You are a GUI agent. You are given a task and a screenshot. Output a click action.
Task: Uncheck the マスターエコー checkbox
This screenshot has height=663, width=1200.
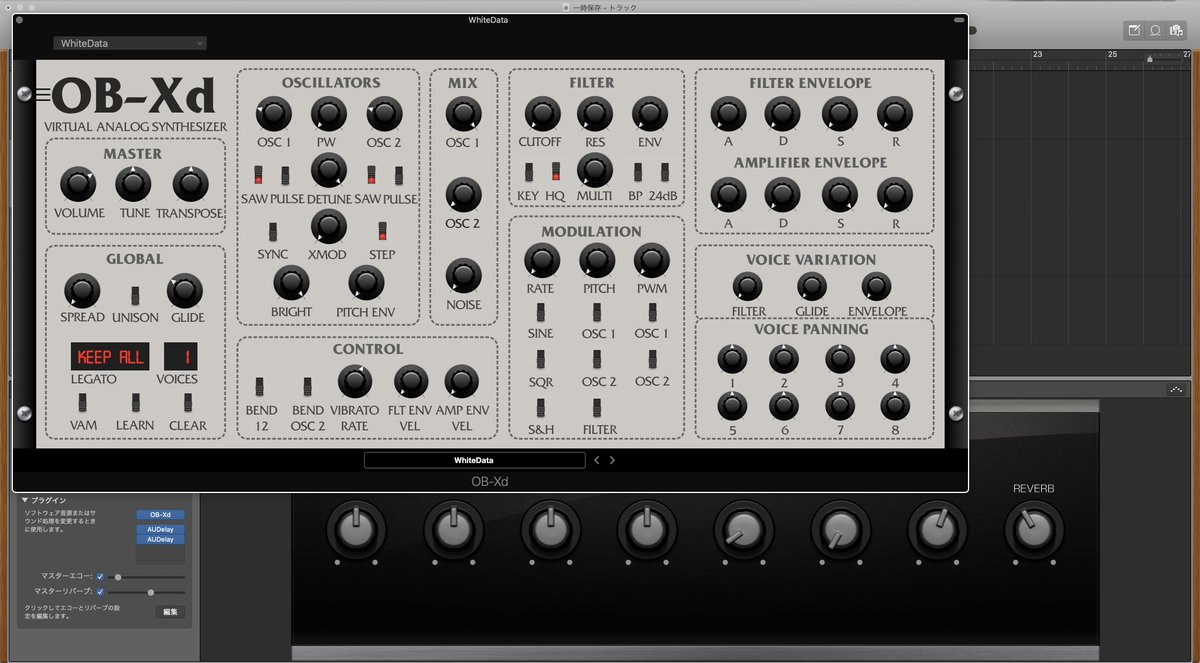[x=100, y=576]
